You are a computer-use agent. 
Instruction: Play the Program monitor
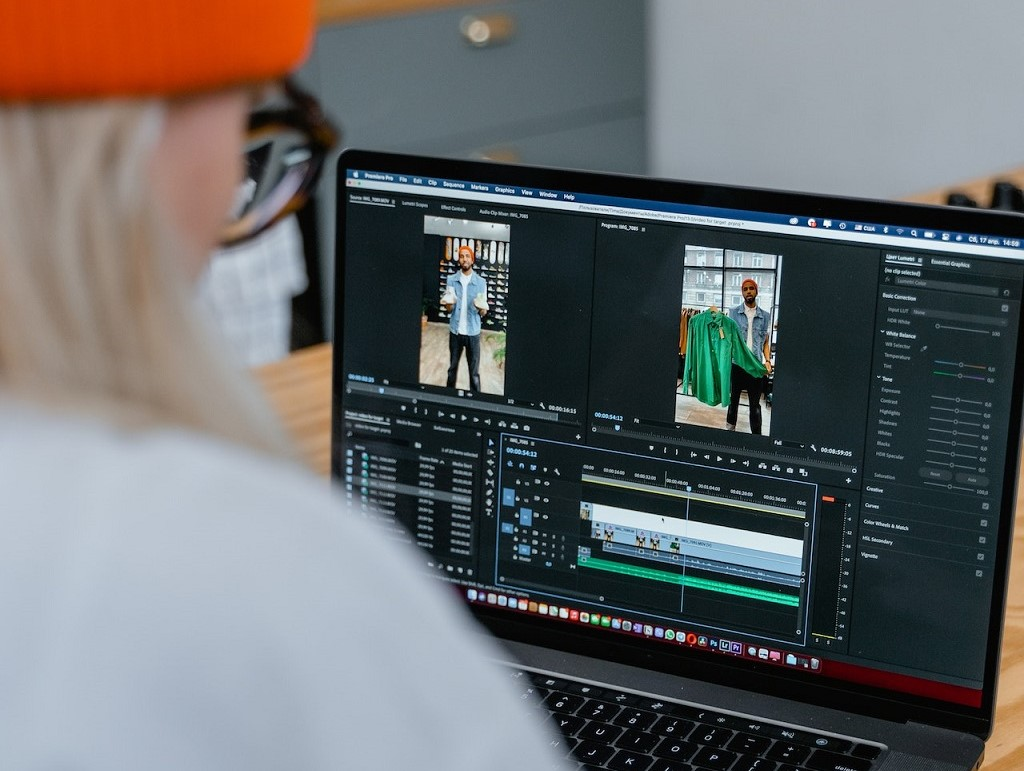click(x=719, y=459)
